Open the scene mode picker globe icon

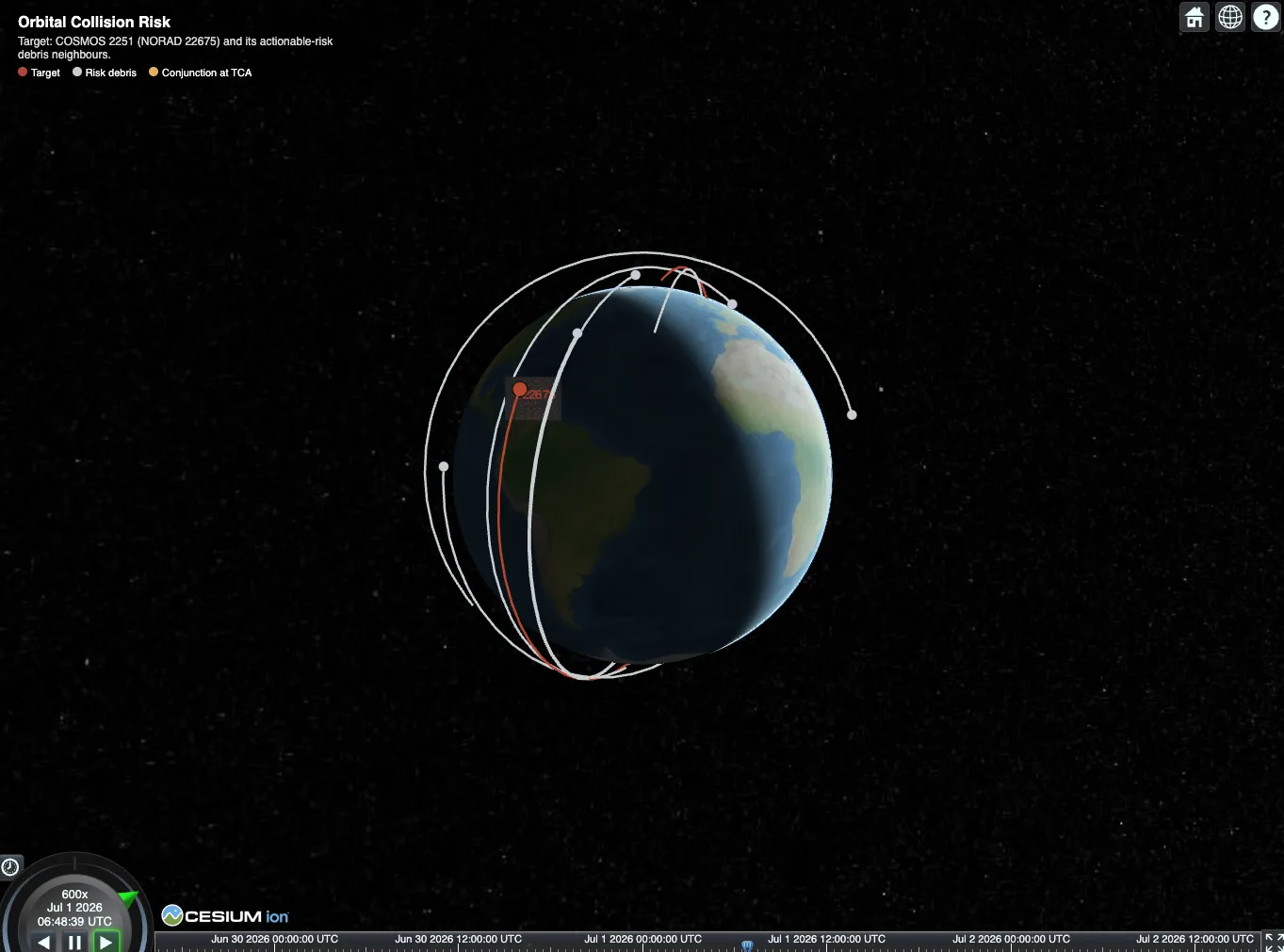(1230, 17)
